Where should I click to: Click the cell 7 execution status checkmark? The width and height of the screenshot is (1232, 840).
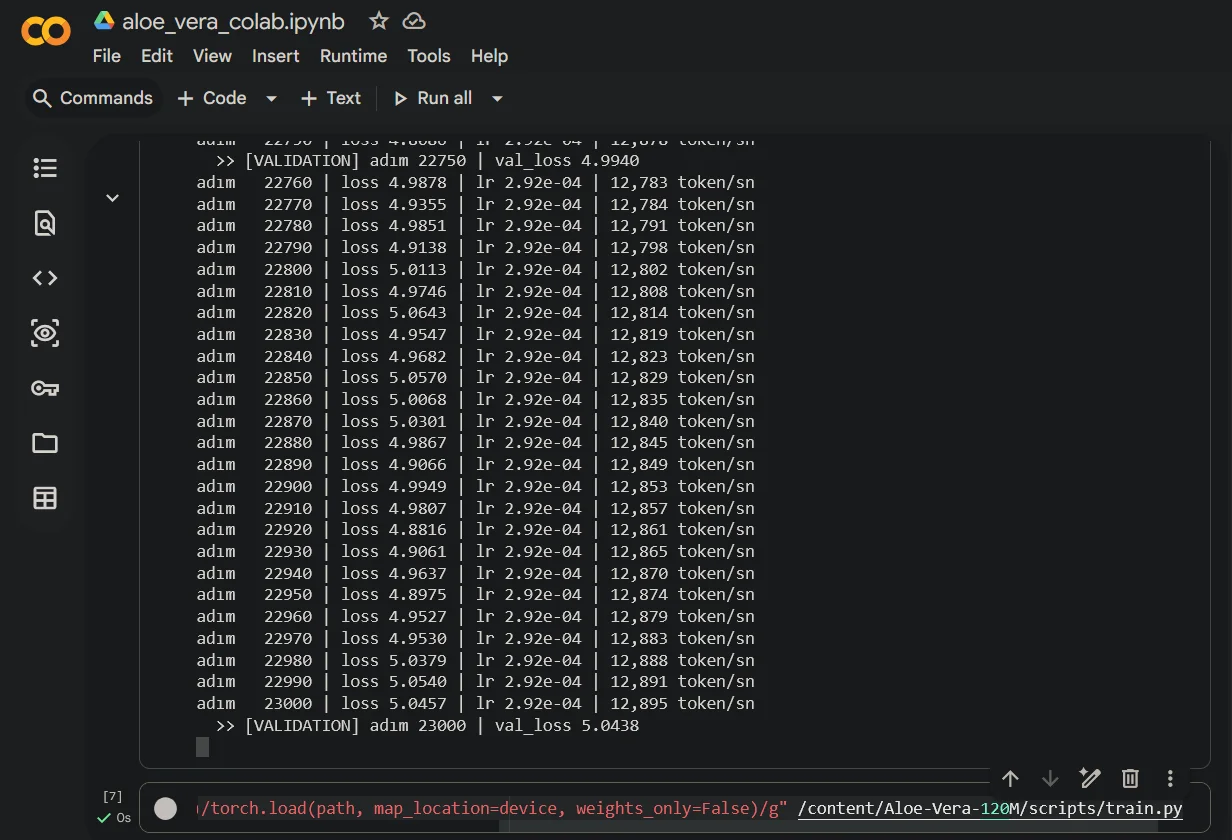(104, 818)
